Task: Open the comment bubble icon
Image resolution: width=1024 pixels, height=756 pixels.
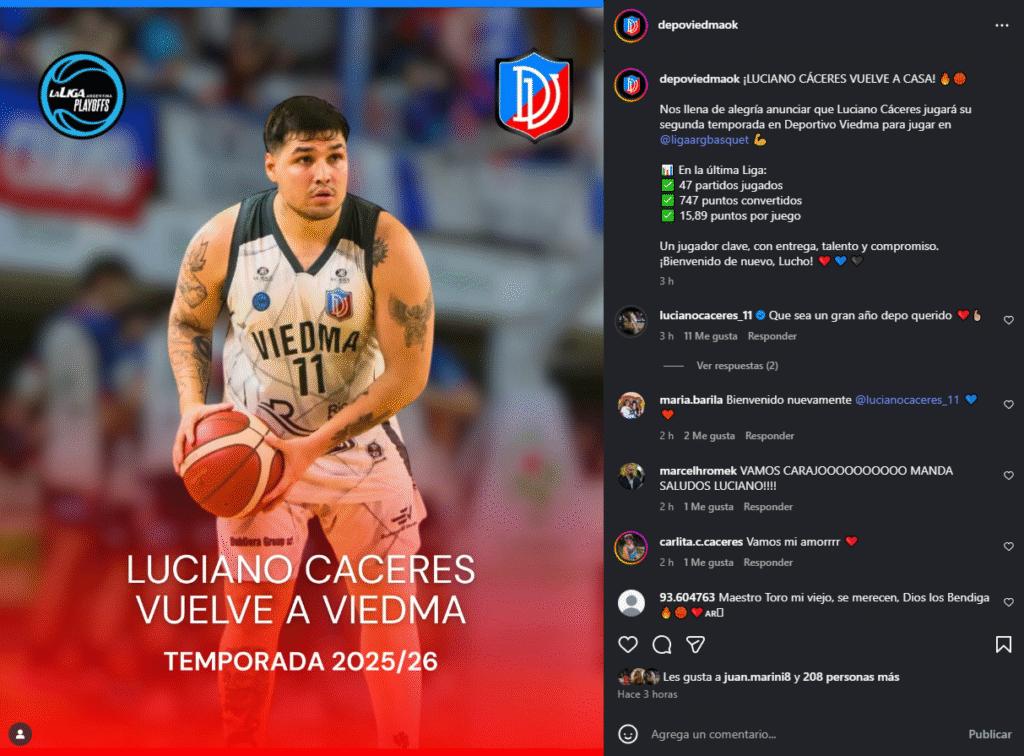Action: (662, 644)
